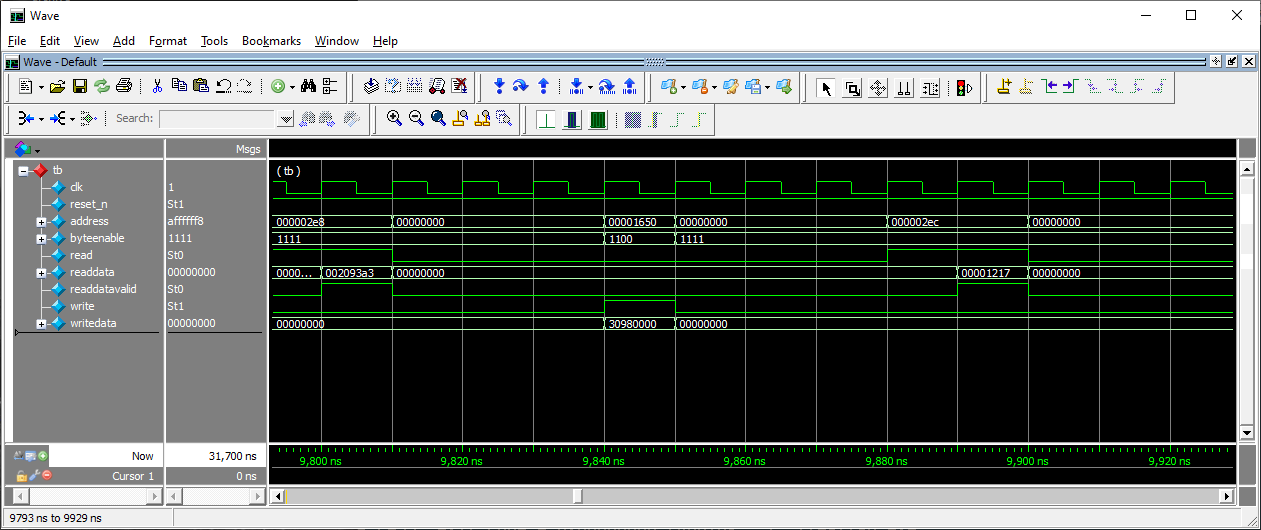The image size is (1261, 530).
Task: Click inside the Search input field
Action: click(x=217, y=118)
